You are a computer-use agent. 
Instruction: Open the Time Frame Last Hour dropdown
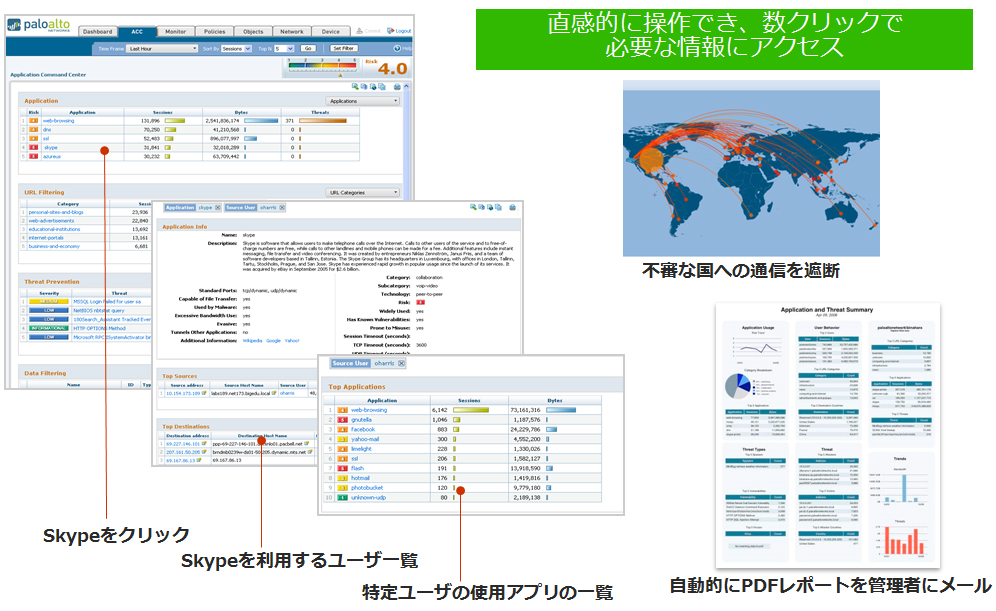pos(163,48)
